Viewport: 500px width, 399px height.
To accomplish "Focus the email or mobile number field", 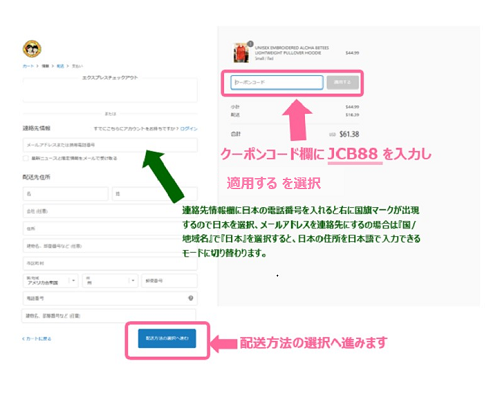I will tap(110, 145).
